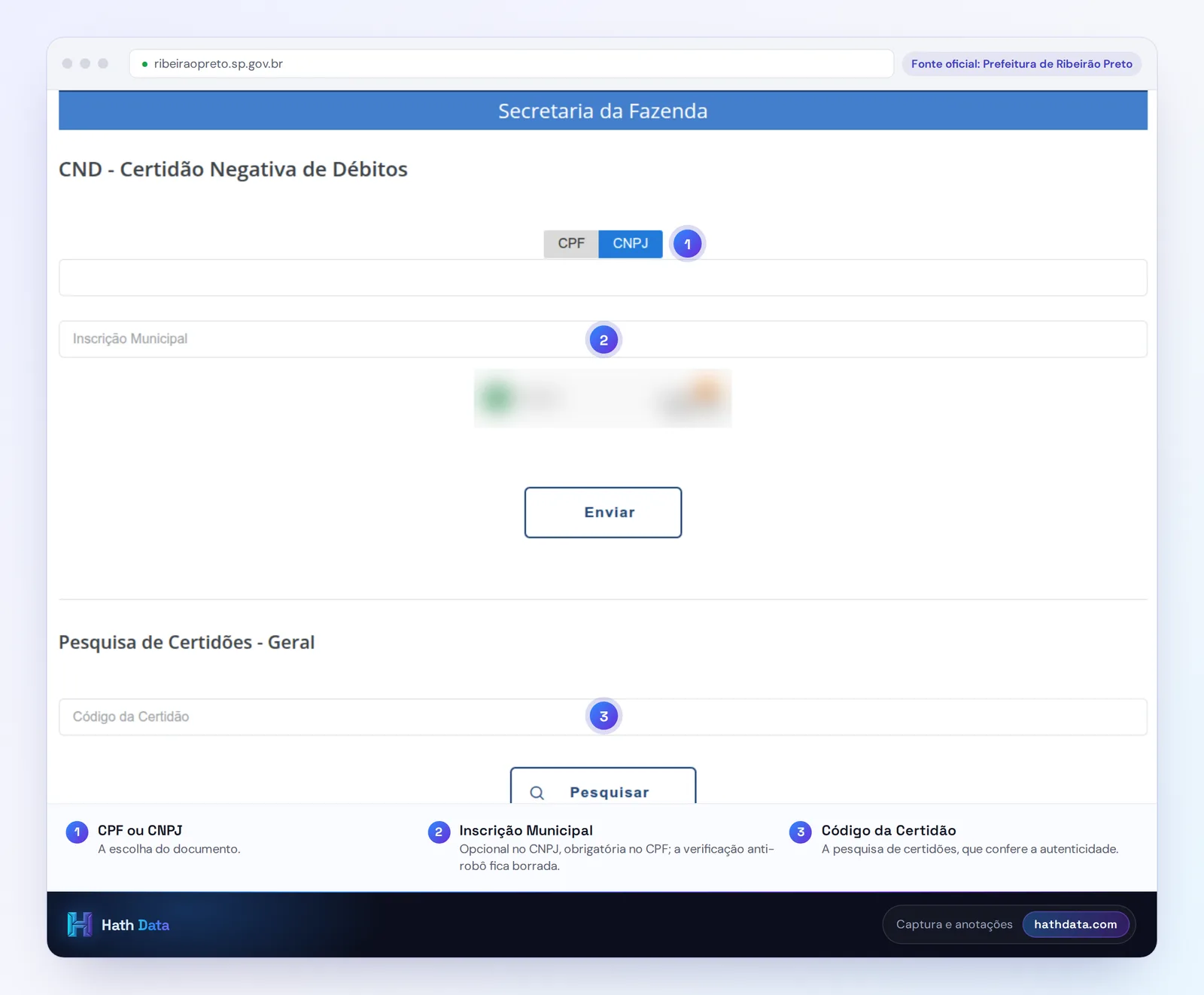This screenshot has height=995, width=1204.
Task: Click the legend title 'CPF ou CNPJ'
Action: point(140,830)
